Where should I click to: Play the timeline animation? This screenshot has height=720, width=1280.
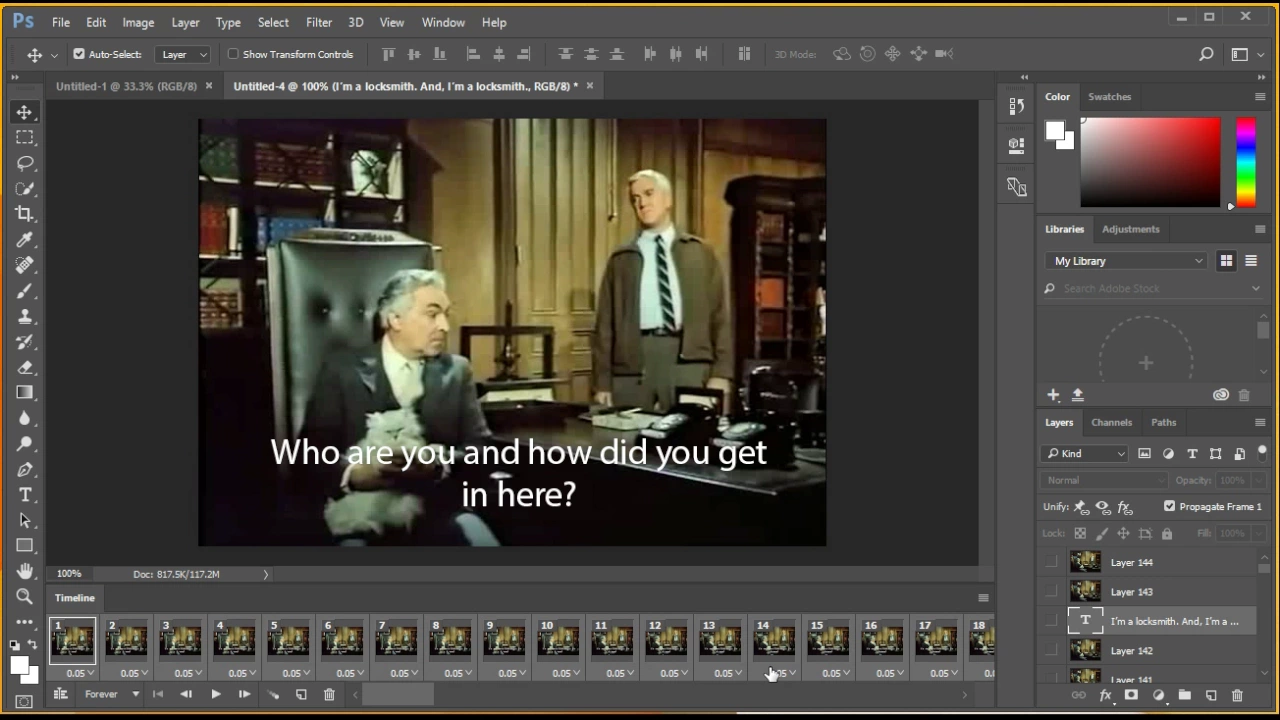(215, 694)
